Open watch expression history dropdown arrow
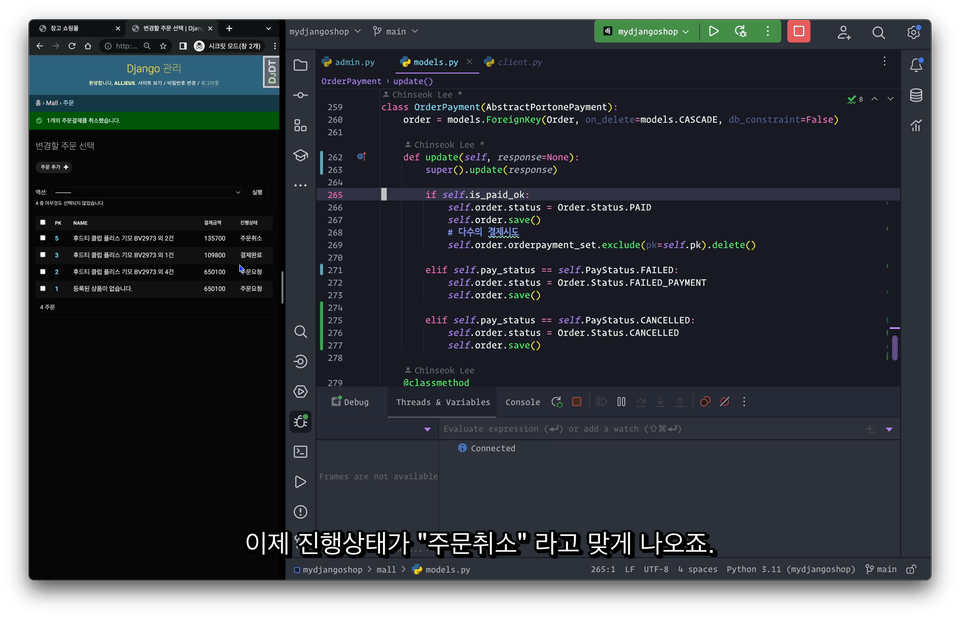 tap(889, 429)
